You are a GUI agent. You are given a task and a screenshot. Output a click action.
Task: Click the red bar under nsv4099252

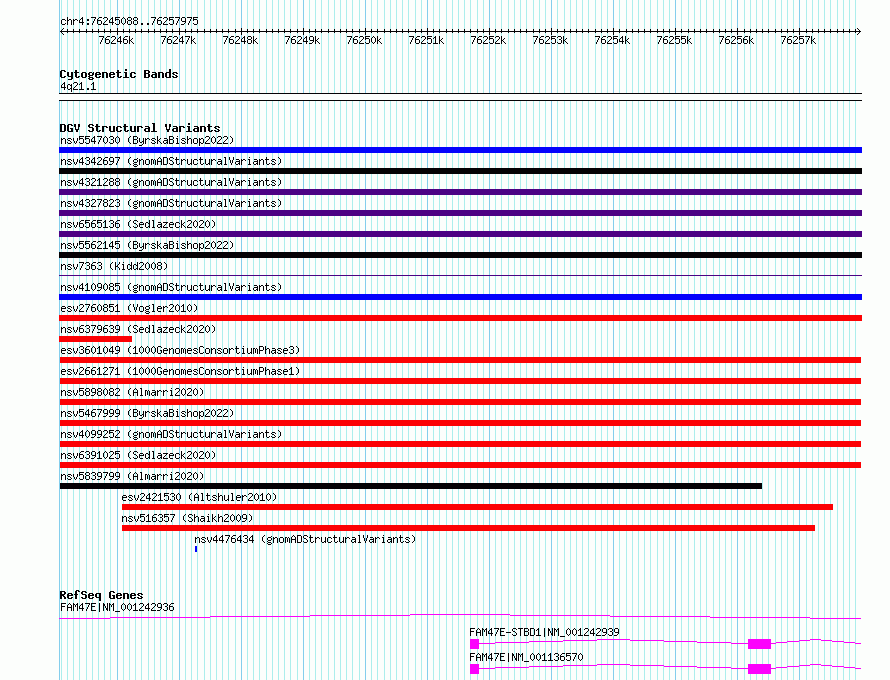[x=460, y=444]
